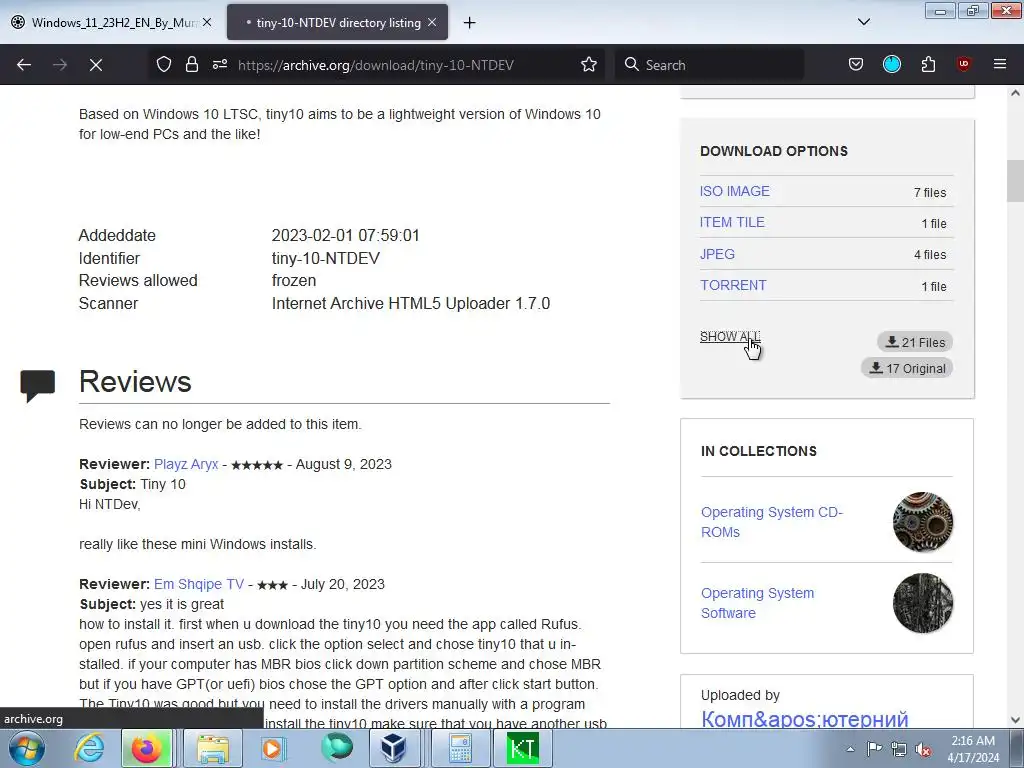1024x768 pixels.
Task: Open the KT green taskbar app
Action: pyautogui.click(x=522, y=748)
